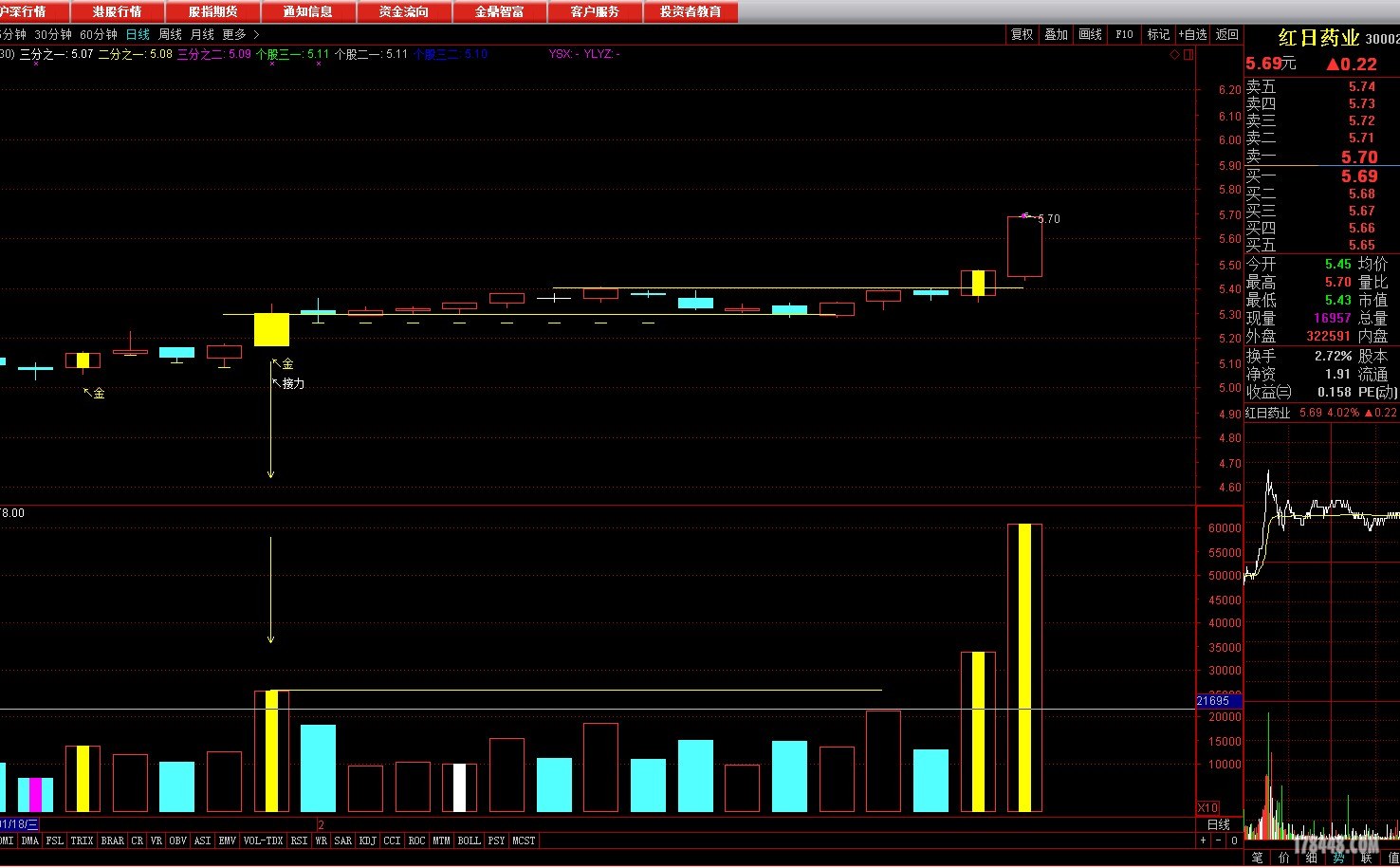Screen dimensions: 1400x868
Task: Click the 日线 label below volume axis
Action: click(x=1219, y=824)
